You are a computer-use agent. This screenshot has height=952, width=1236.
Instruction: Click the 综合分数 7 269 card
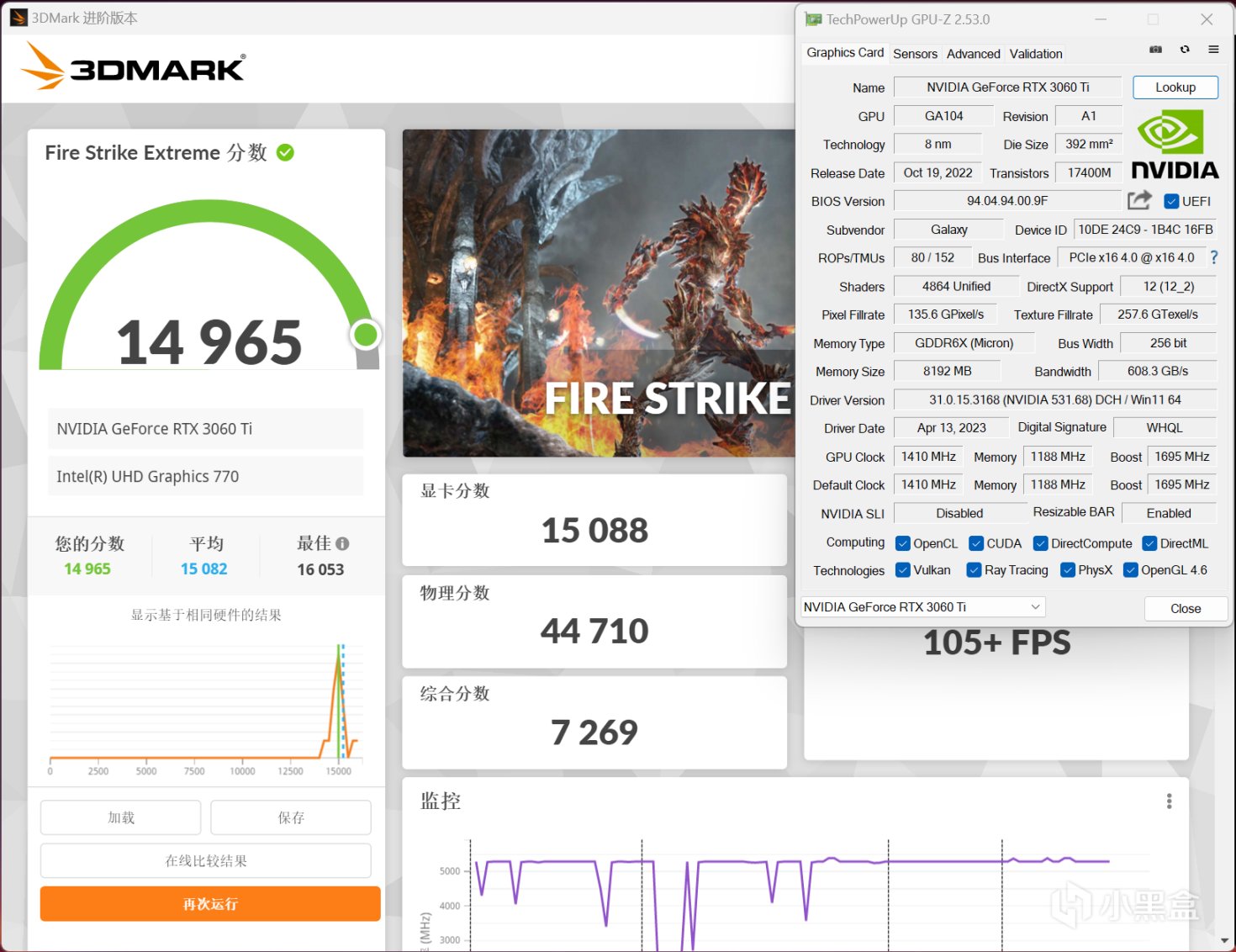(x=594, y=722)
